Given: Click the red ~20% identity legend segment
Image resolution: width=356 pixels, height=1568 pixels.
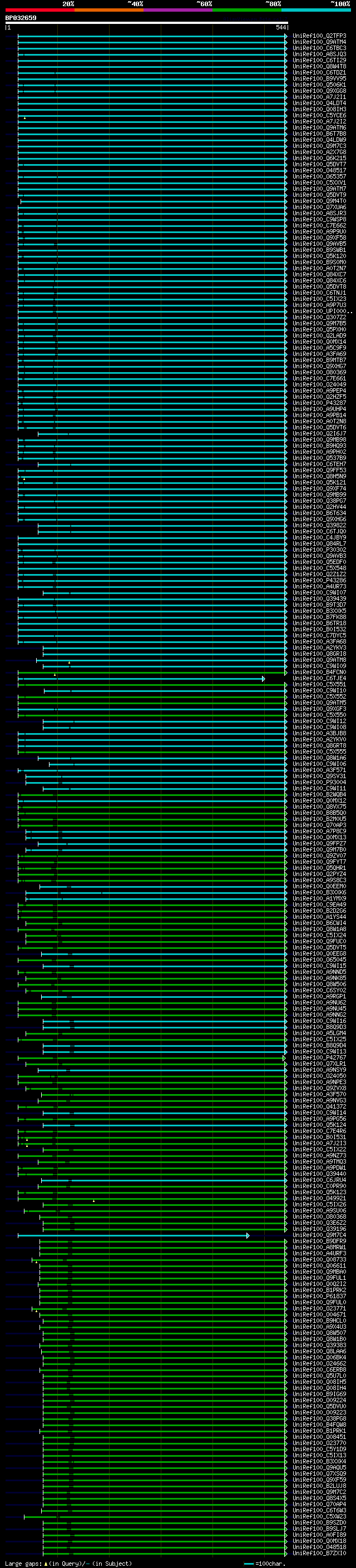Looking at the screenshot, I should click(x=39, y=10).
